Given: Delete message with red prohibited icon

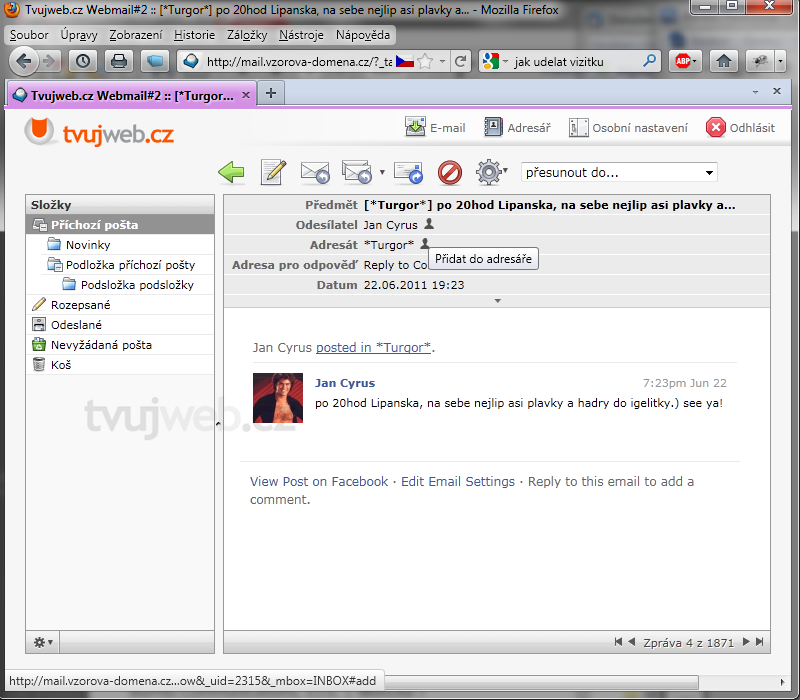Looking at the screenshot, I should coord(450,172).
